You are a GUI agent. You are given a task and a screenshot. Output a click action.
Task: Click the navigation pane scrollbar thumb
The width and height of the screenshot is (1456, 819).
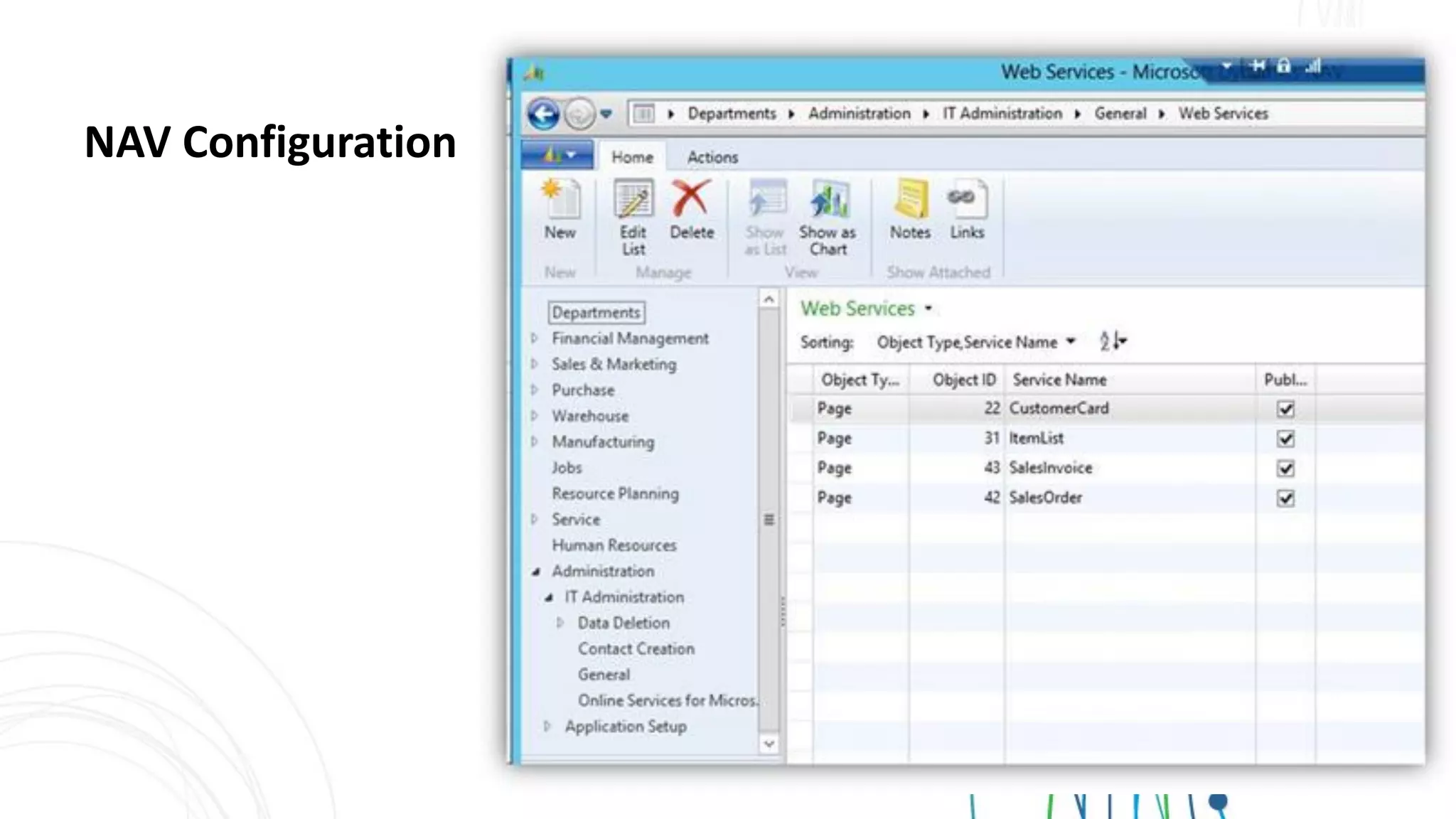(x=769, y=520)
